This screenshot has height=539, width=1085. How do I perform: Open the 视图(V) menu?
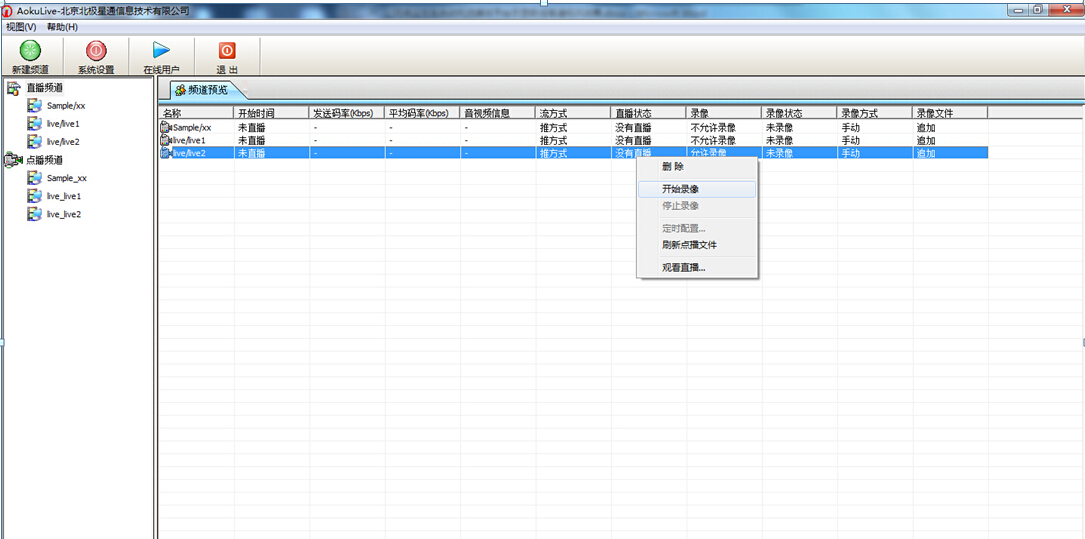(x=21, y=27)
